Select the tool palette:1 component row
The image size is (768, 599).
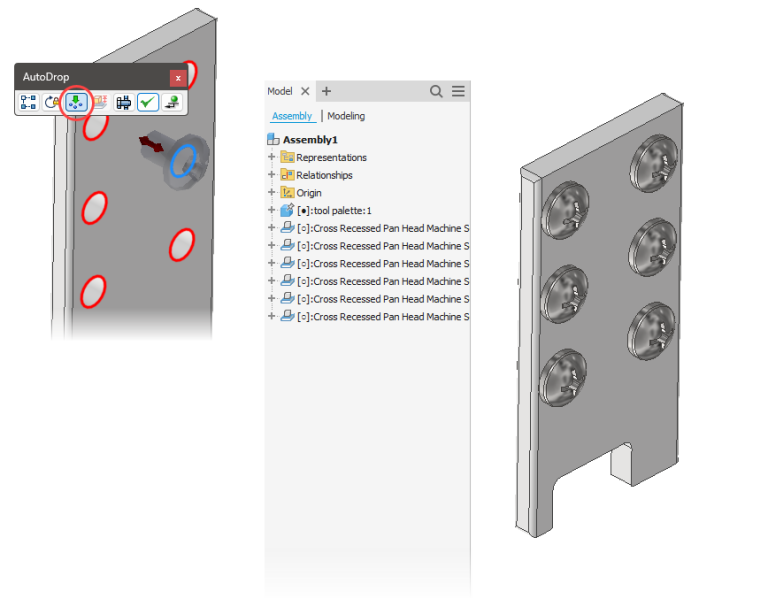[x=335, y=211]
